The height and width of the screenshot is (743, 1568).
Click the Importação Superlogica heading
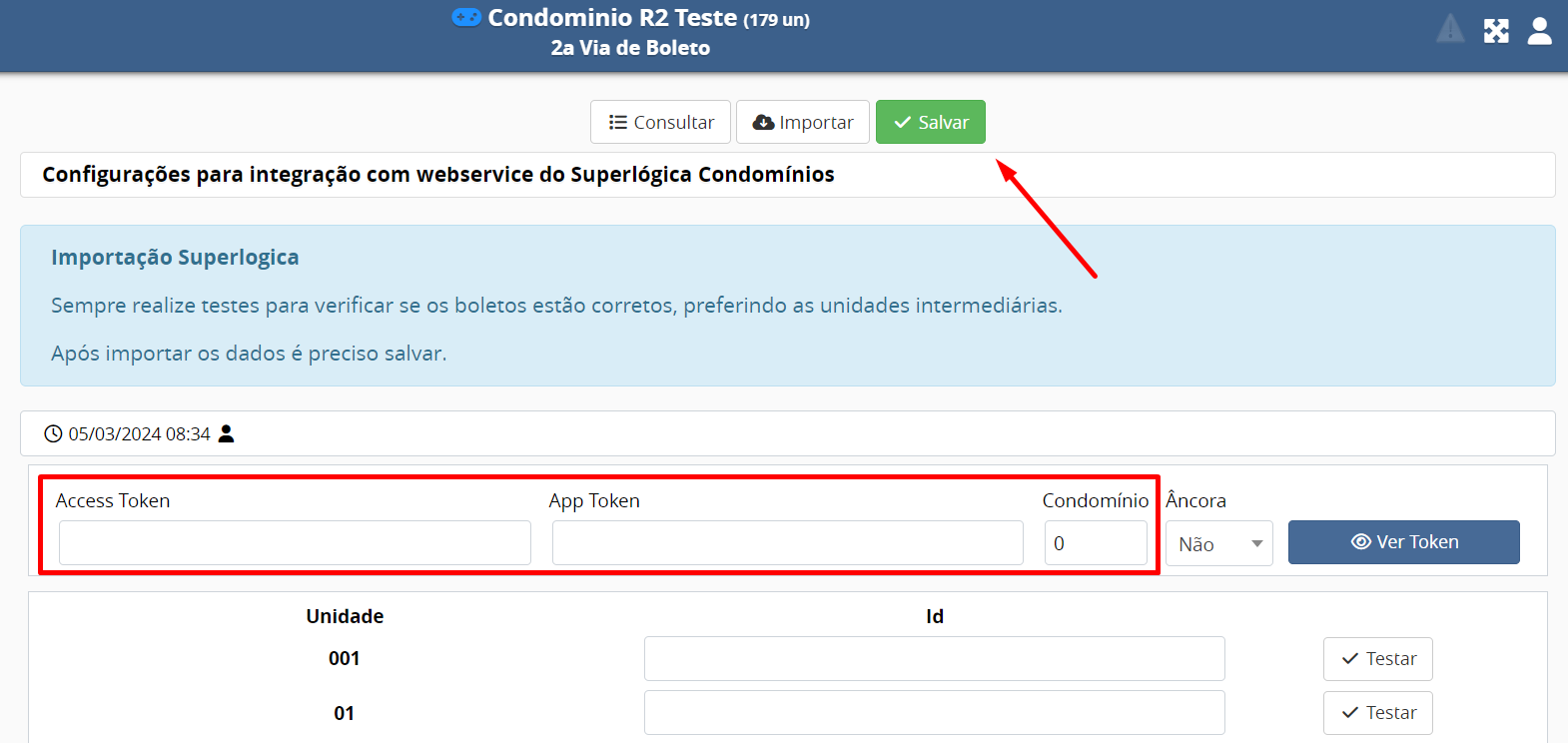(175, 258)
